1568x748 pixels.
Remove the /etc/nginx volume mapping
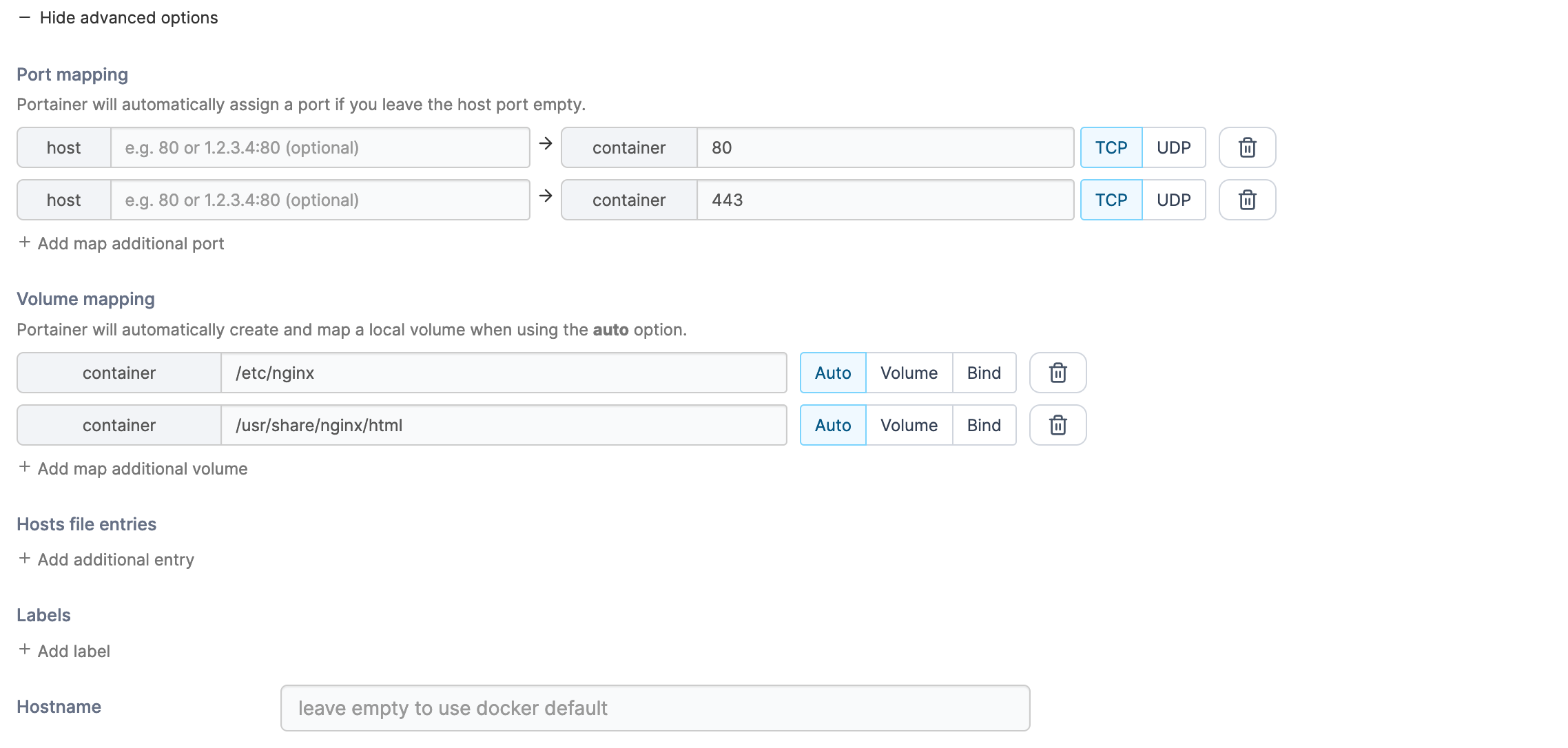click(x=1058, y=373)
